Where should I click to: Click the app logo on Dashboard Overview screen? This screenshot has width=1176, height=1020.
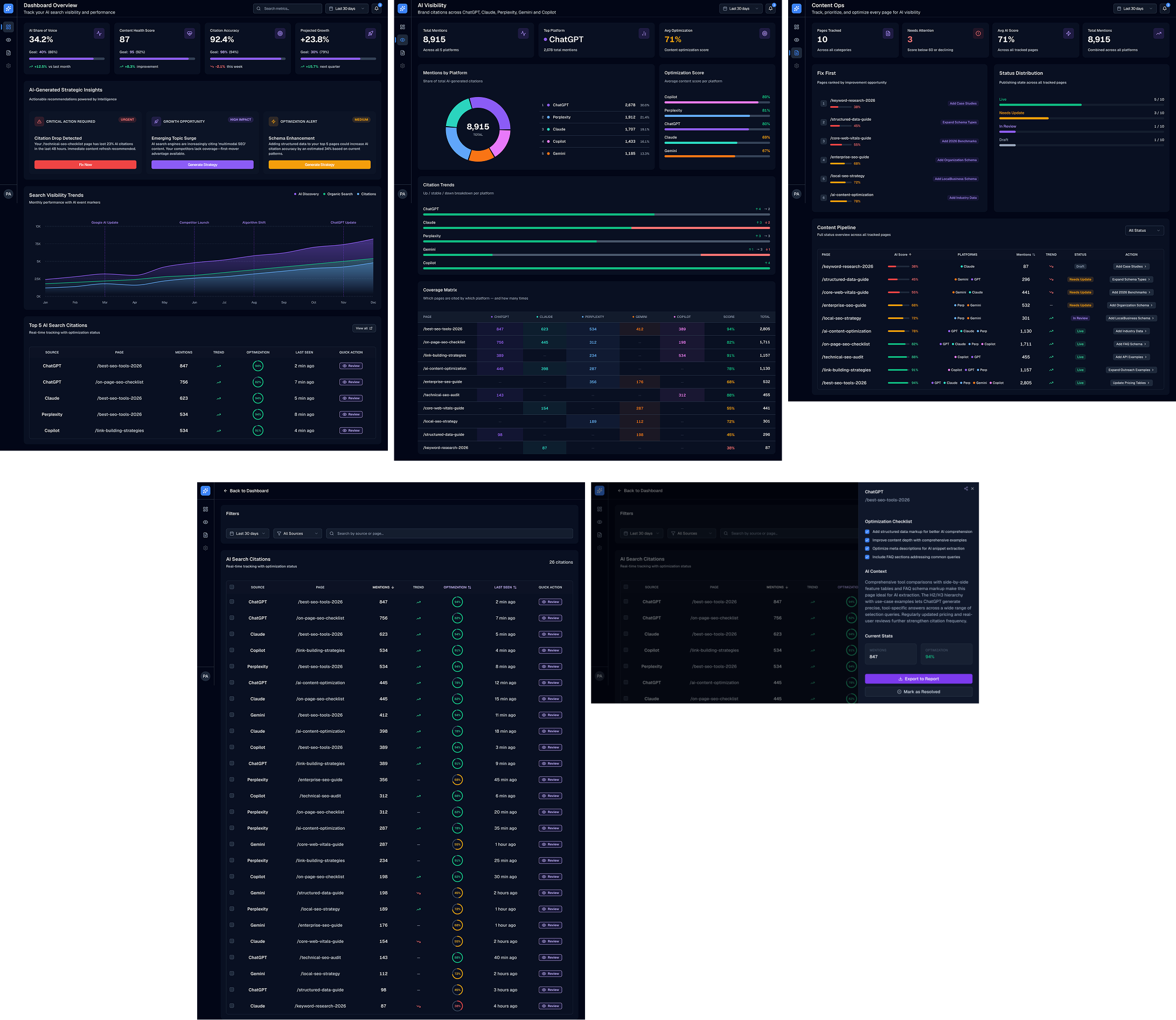(x=9, y=9)
